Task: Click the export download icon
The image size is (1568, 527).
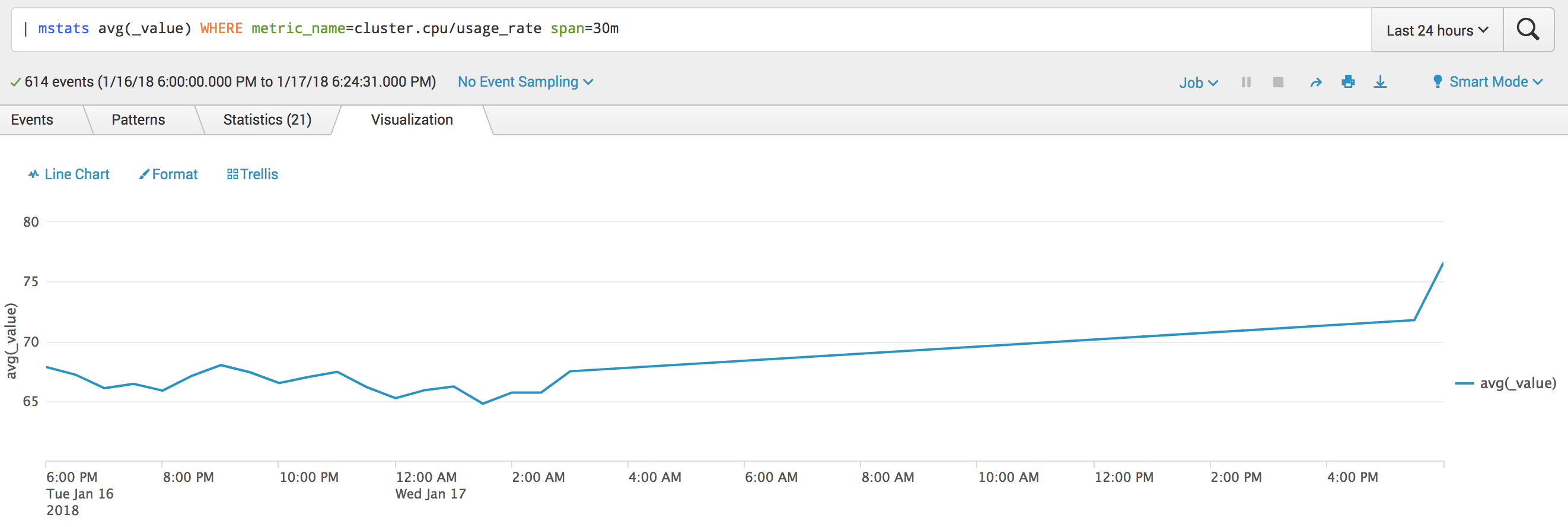Action: click(x=1380, y=82)
